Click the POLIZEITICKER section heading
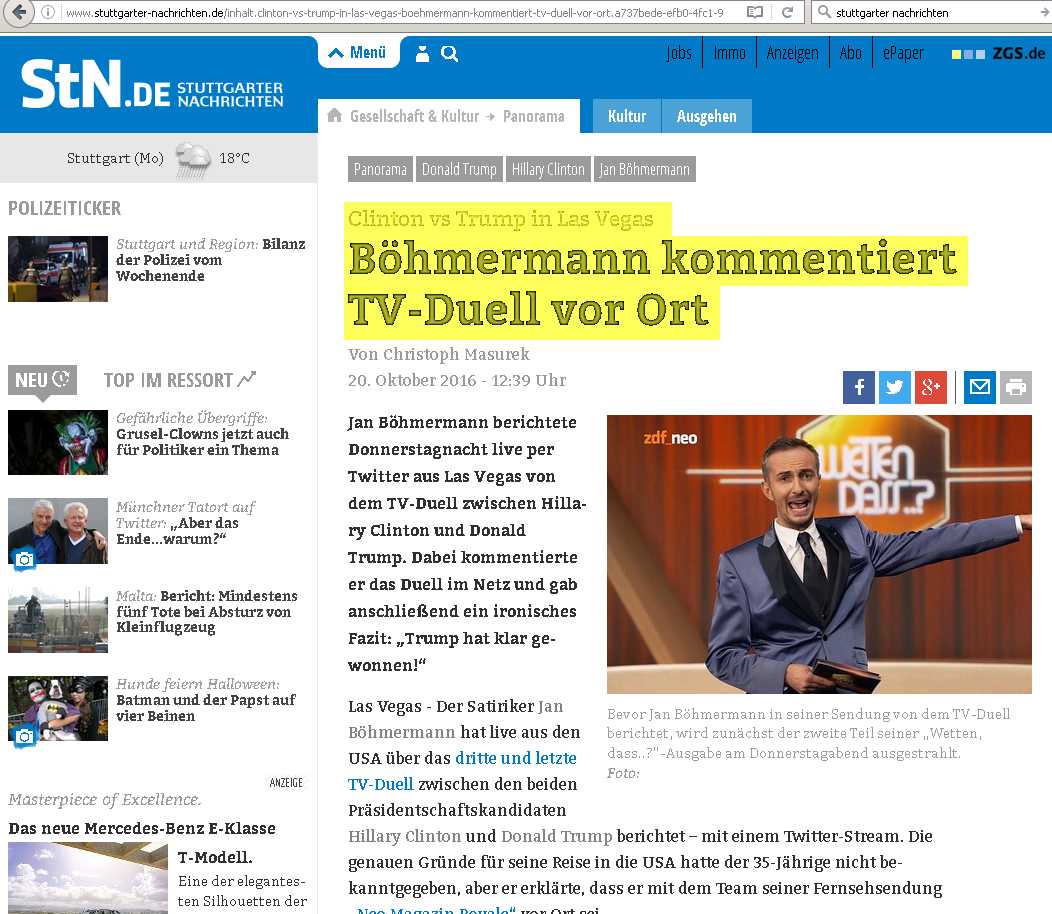The height and width of the screenshot is (914, 1052). 64,209
